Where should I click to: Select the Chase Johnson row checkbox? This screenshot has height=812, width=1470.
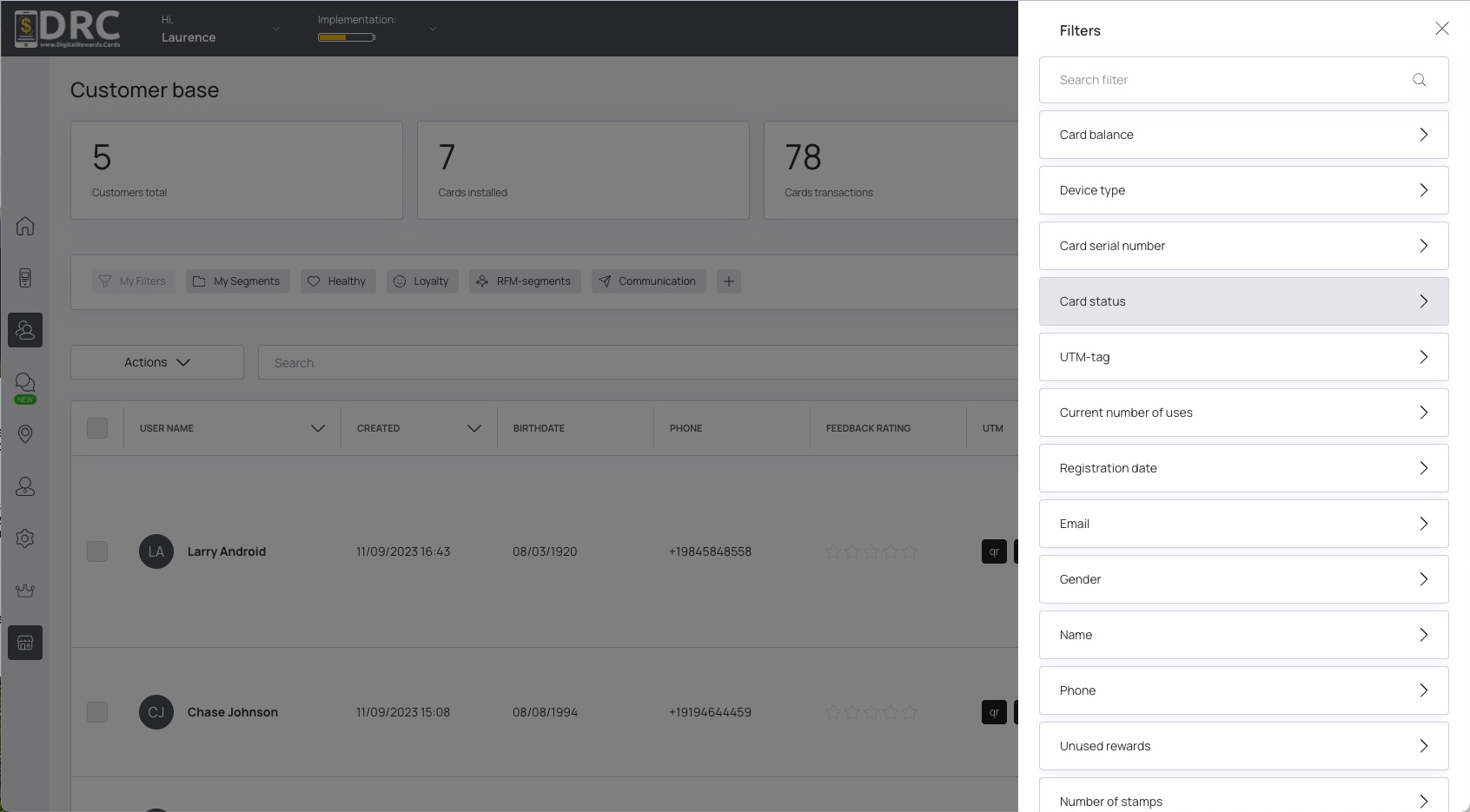[97, 712]
